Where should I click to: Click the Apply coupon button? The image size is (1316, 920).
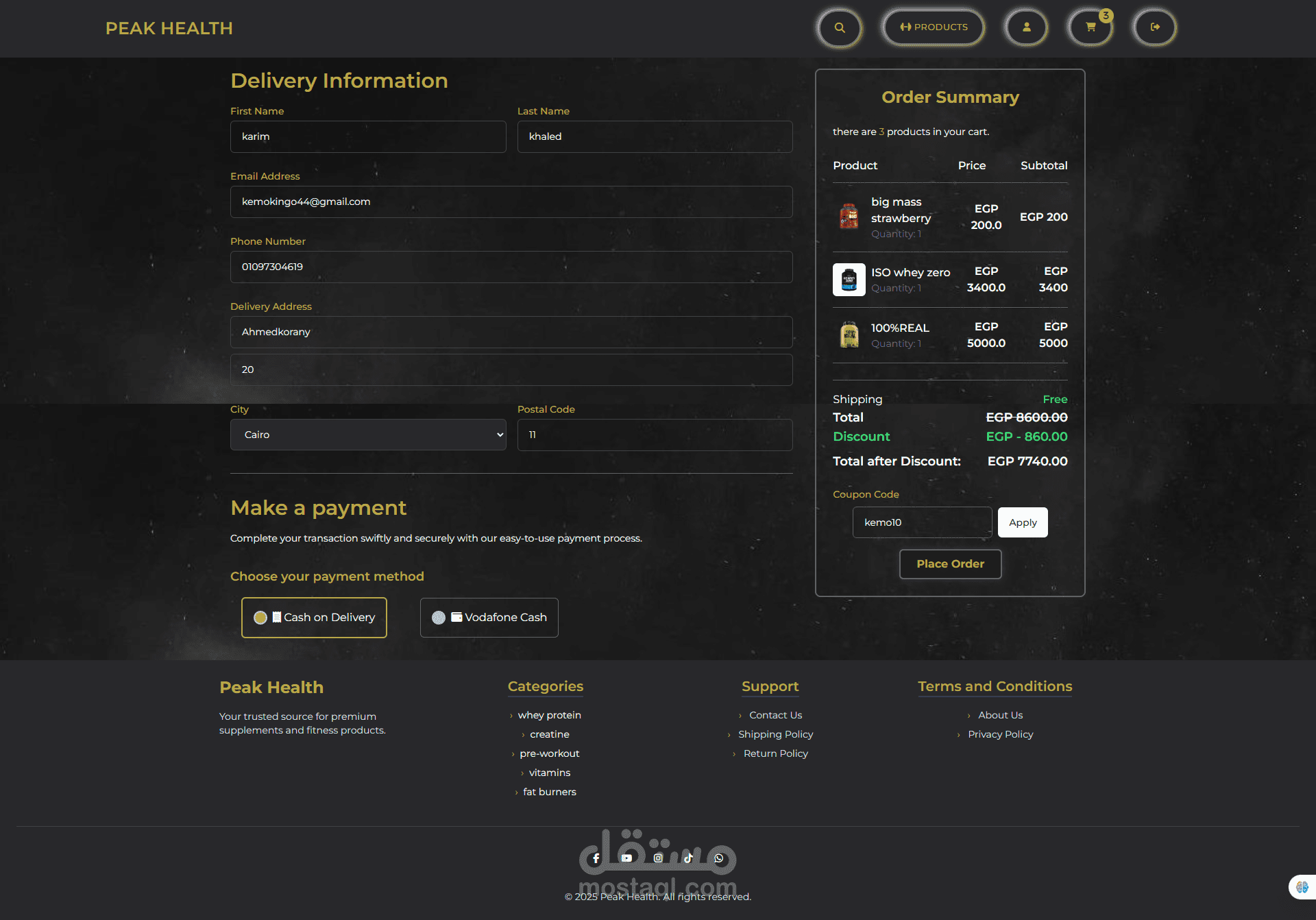tap(1023, 522)
